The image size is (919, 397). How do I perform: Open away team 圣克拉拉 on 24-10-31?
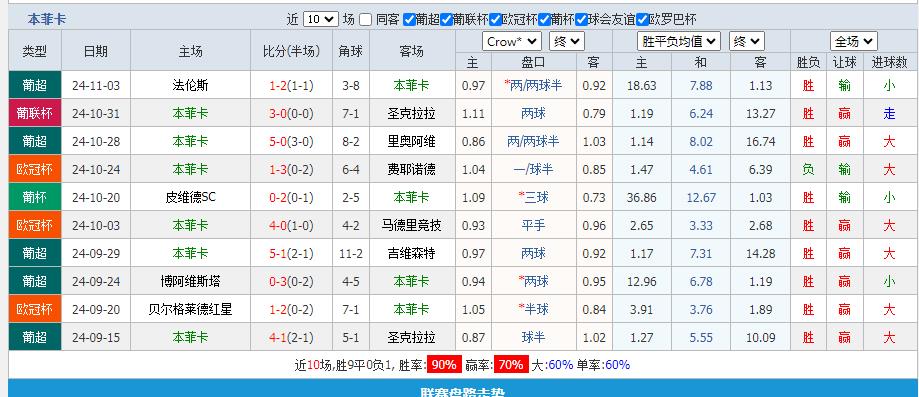(412, 114)
